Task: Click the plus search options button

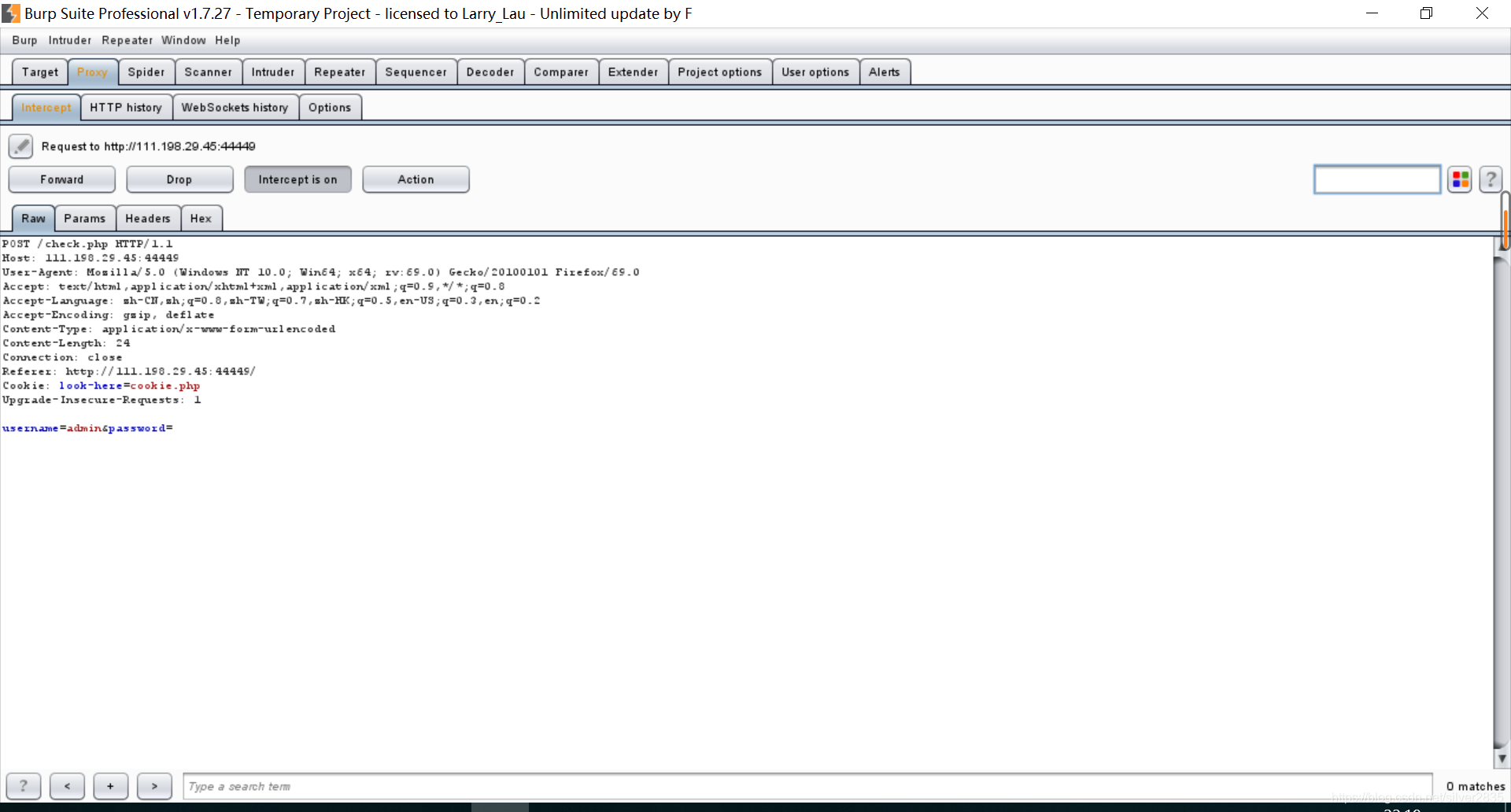Action: (x=110, y=785)
